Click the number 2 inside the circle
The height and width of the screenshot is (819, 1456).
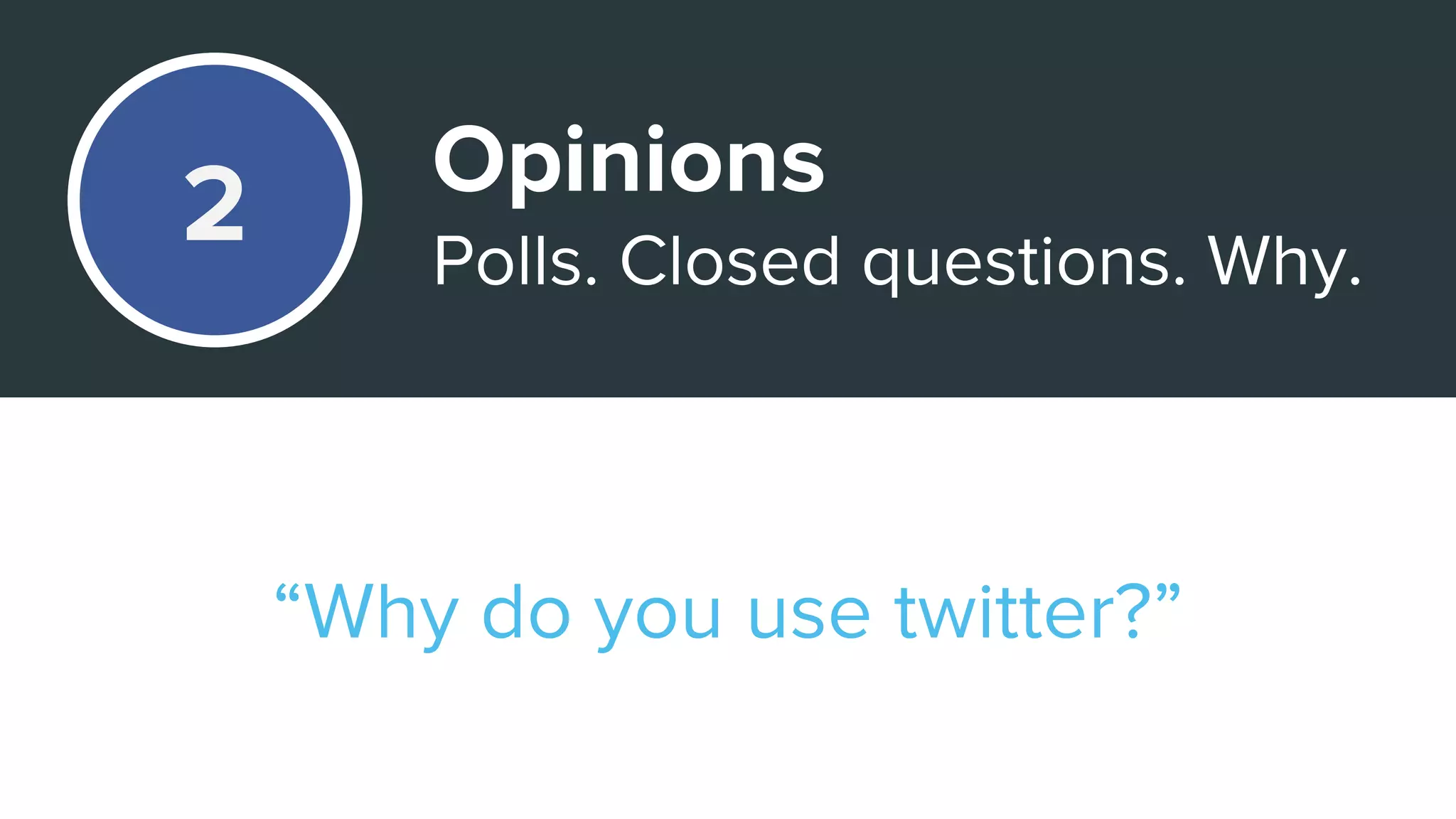pyautogui.click(x=214, y=205)
